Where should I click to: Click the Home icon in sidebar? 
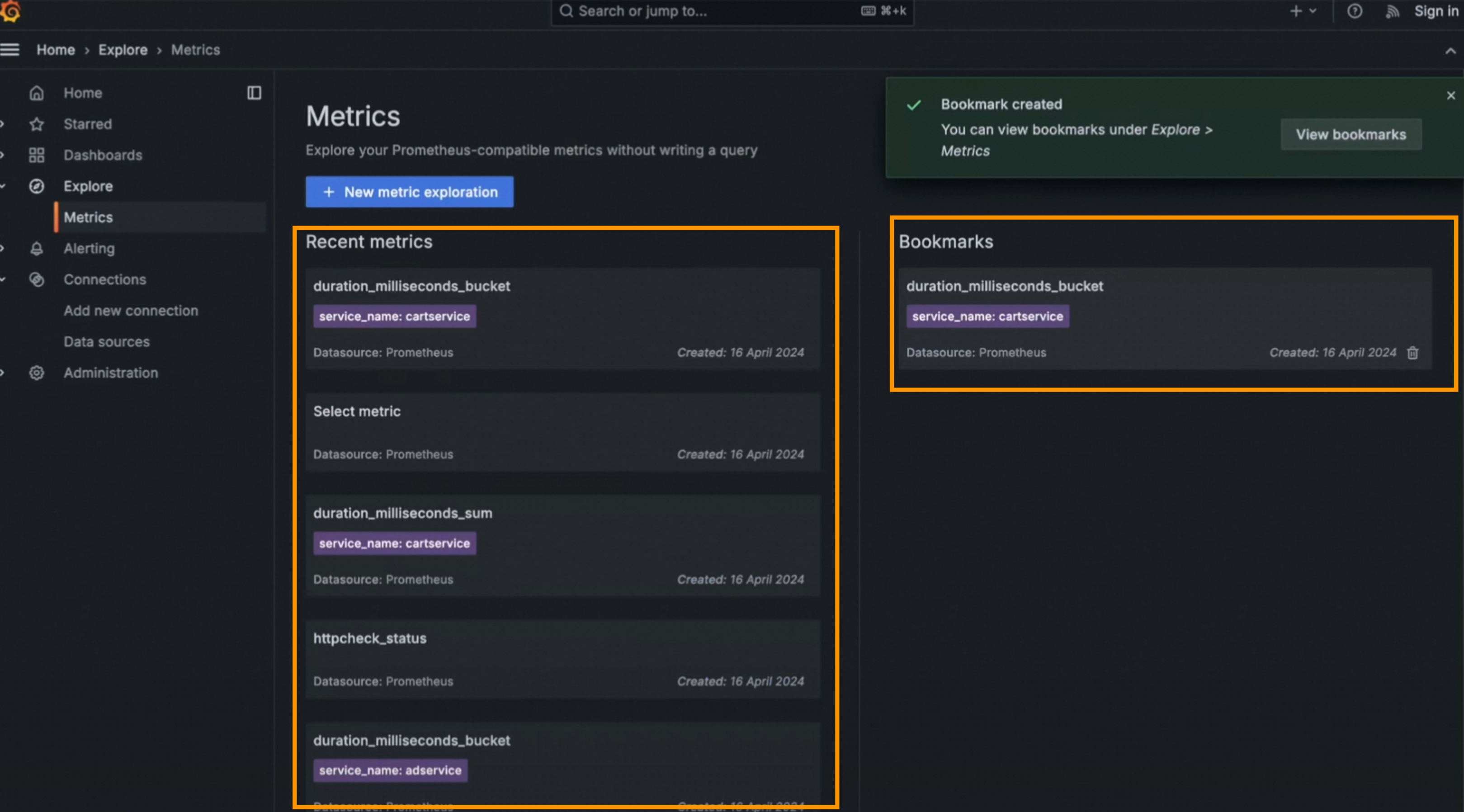click(x=36, y=93)
